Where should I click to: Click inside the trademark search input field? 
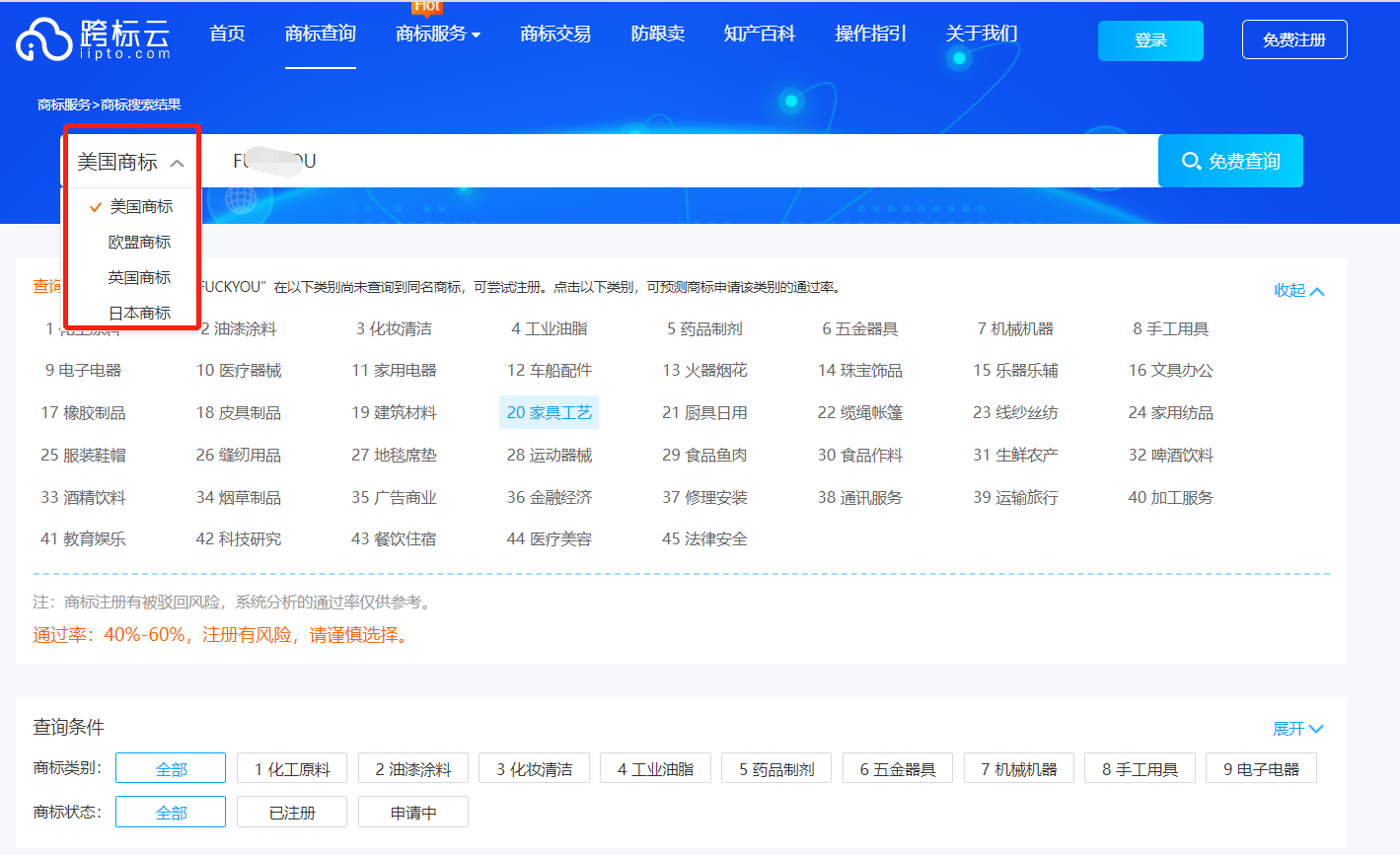pyautogui.click(x=592, y=160)
